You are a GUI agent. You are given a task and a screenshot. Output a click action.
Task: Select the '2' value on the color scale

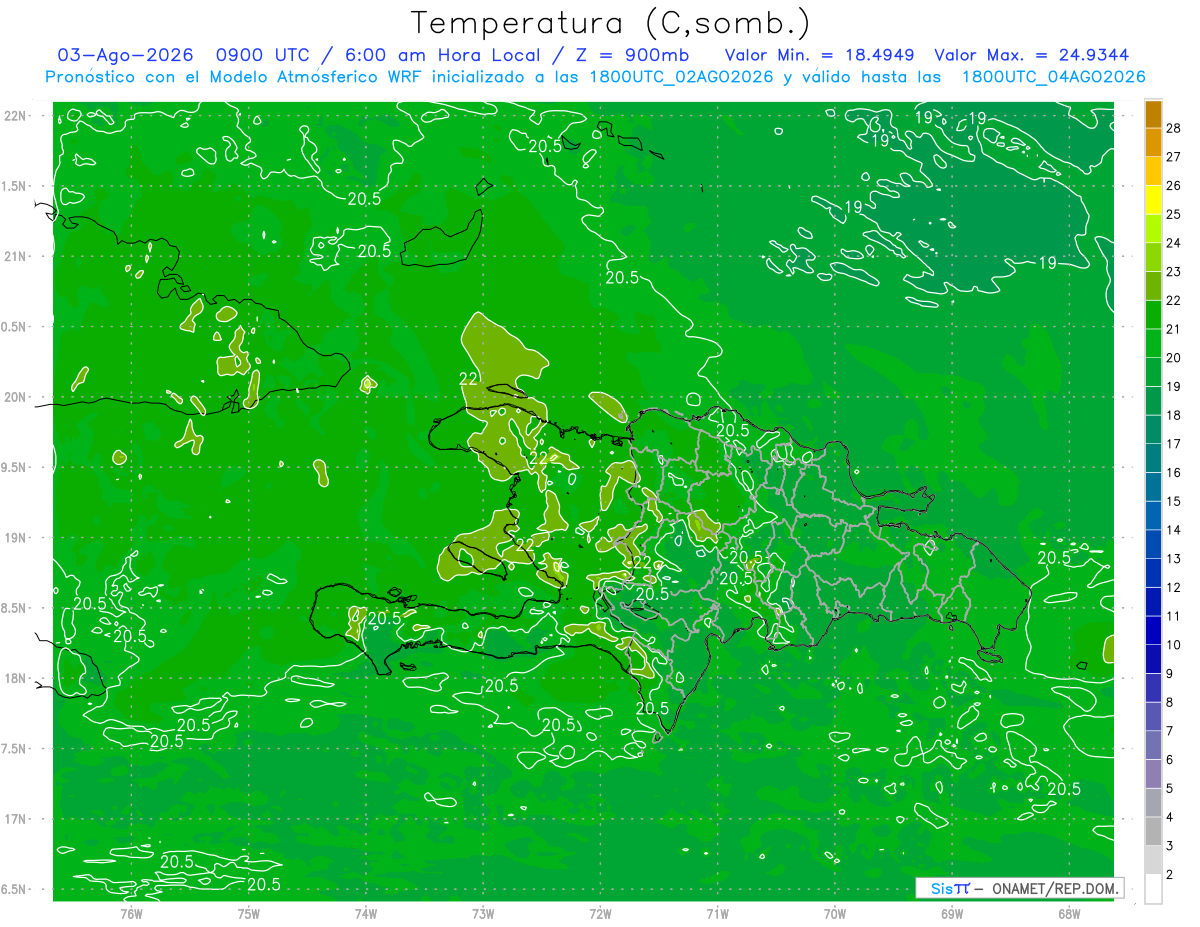(1170, 875)
